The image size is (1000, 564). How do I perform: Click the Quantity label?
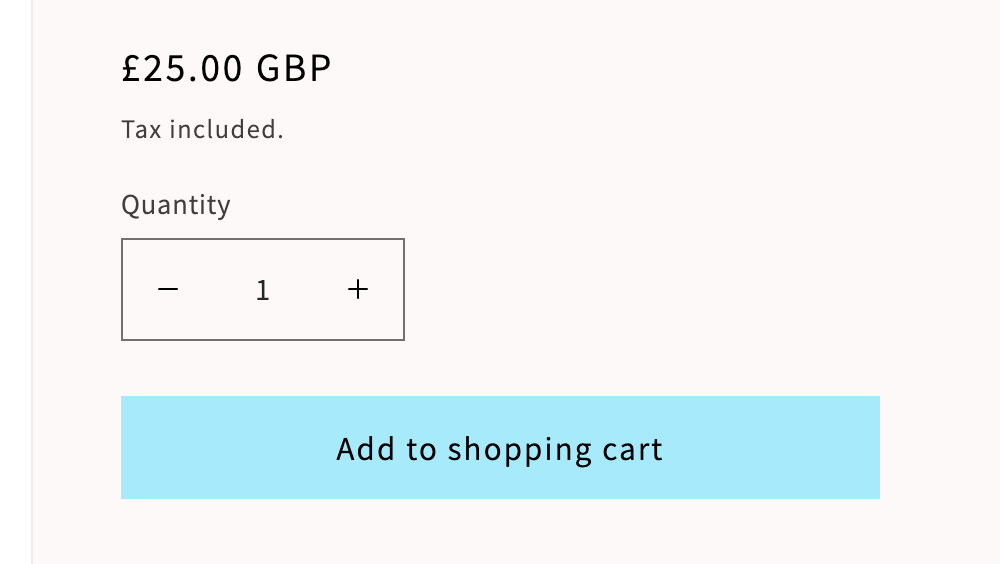point(176,205)
